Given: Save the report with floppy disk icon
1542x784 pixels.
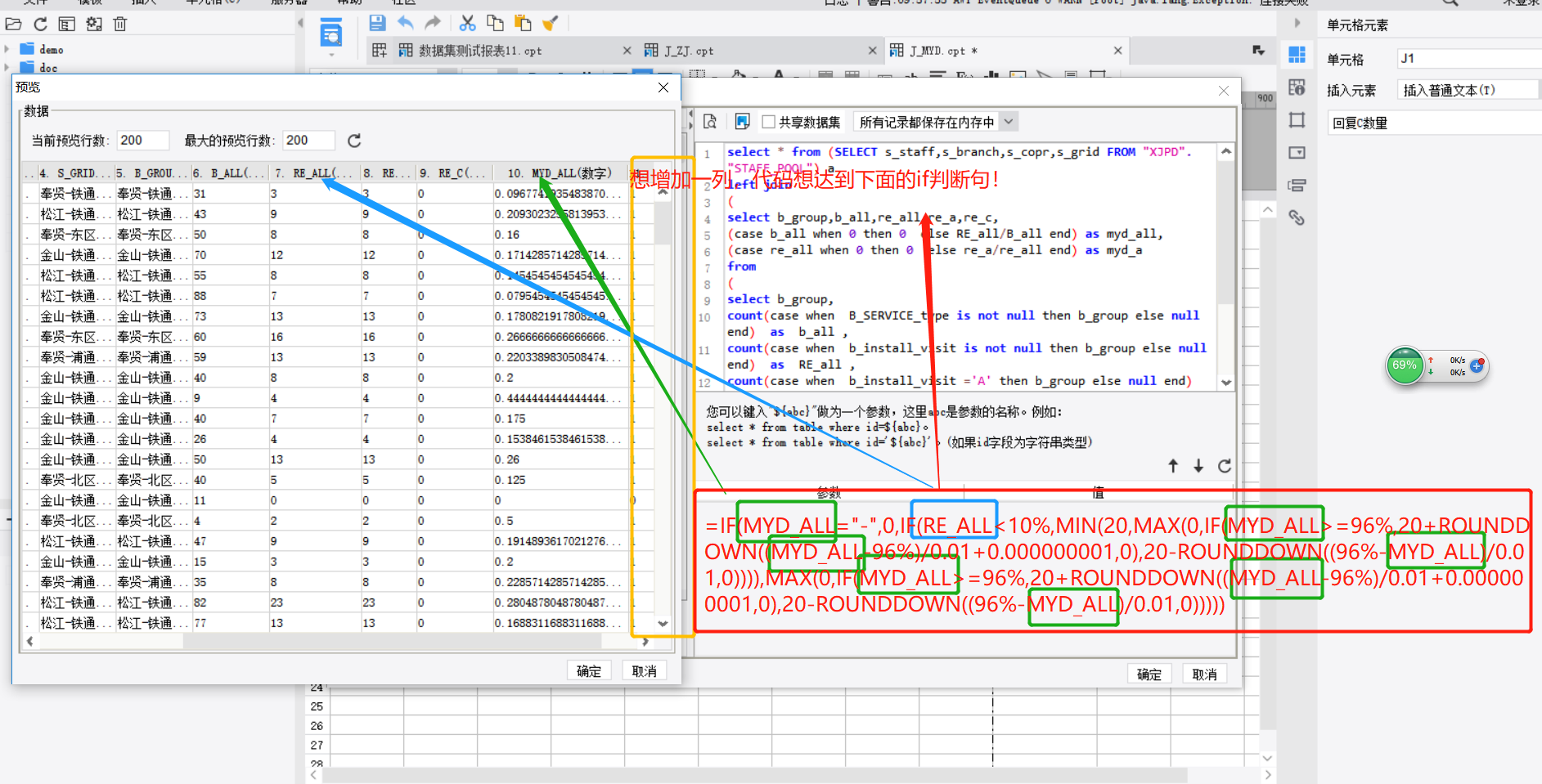Looking at the screenshot, I should (377, 23).
